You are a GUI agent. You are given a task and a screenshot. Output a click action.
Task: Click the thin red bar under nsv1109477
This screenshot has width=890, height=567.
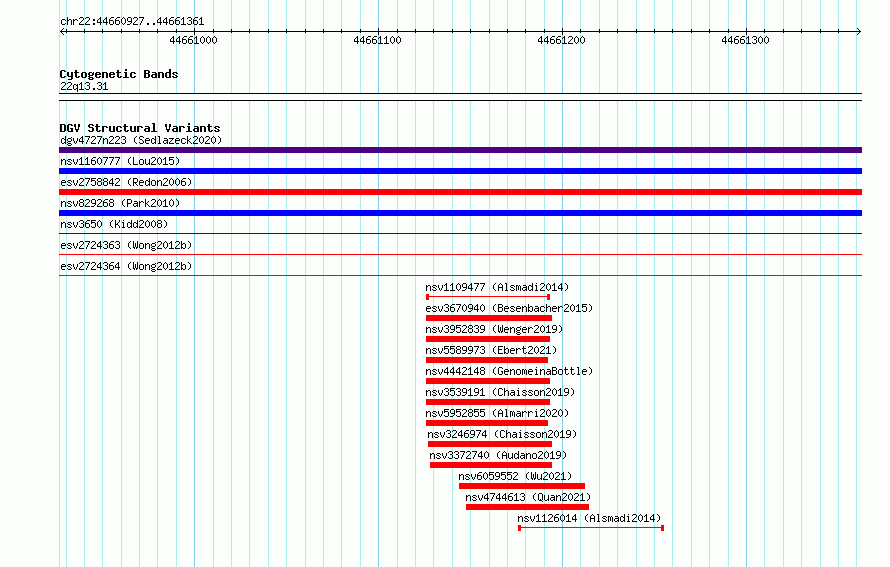coord(488,297)
